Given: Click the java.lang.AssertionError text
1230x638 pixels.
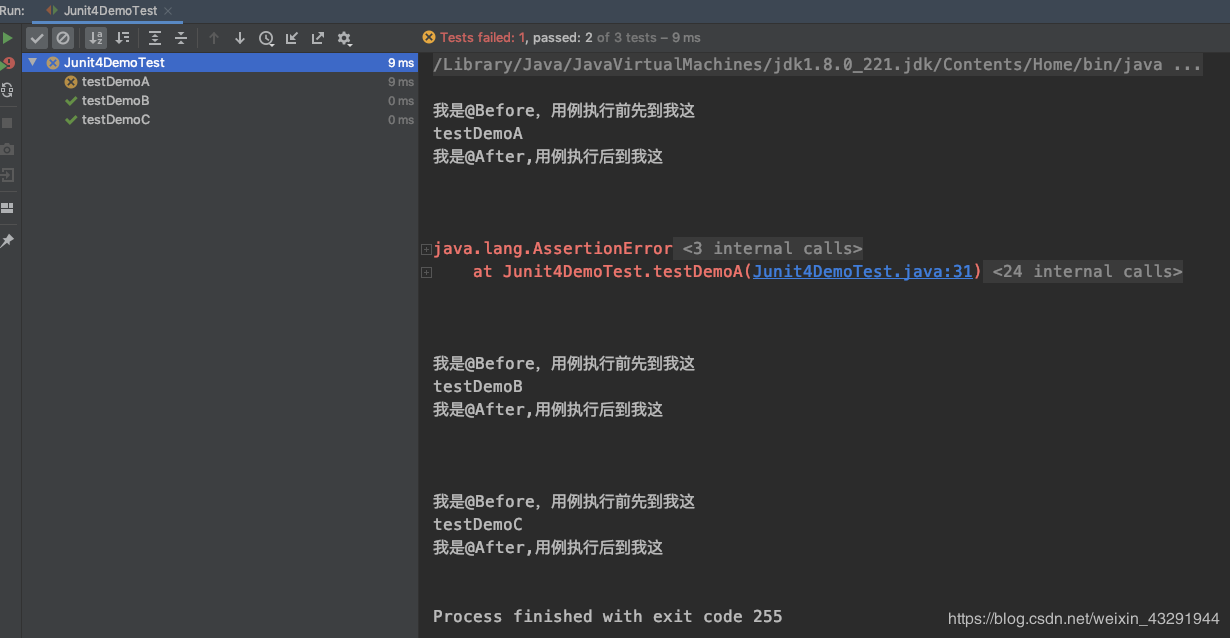Looking at the screenshot, I should click(x=553, y=248).
